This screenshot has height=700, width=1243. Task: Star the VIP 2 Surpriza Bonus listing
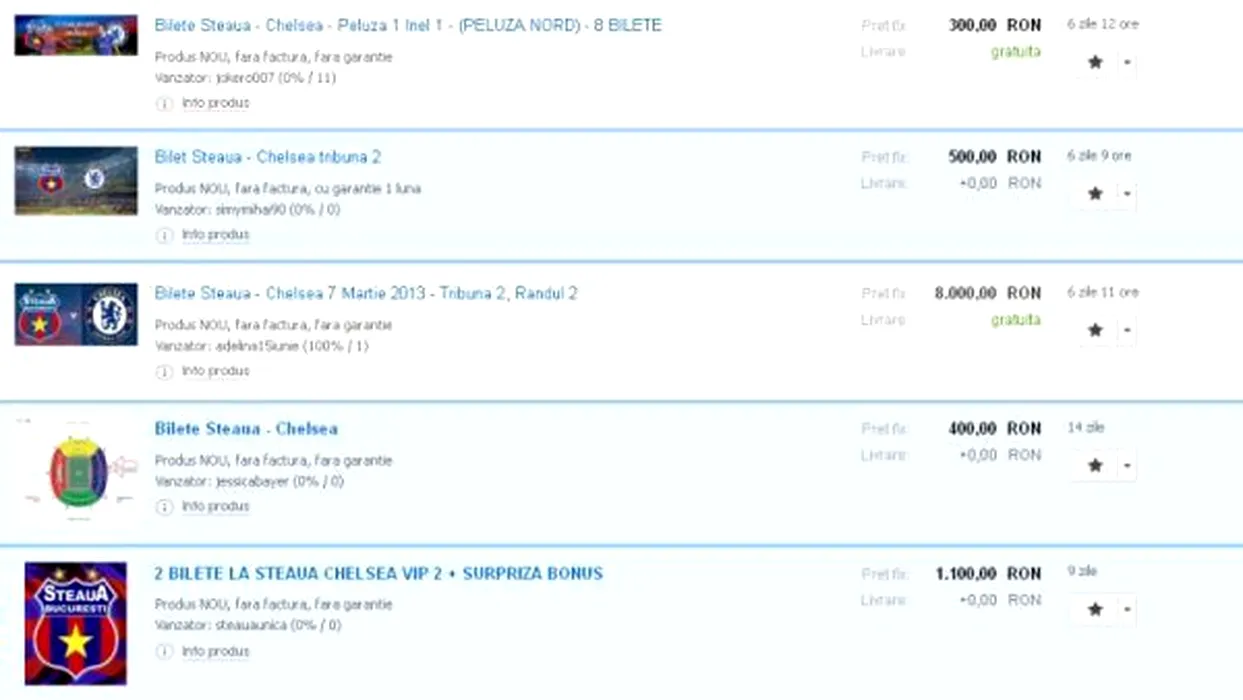[1095, 609]
